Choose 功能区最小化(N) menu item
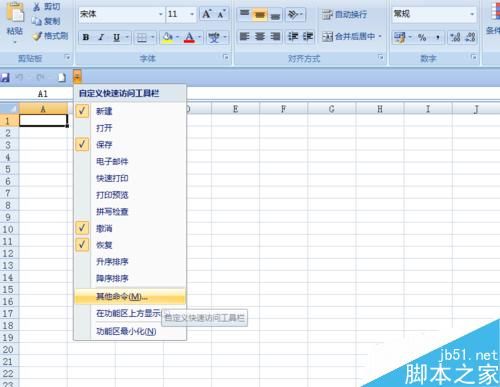The height and width of the screenshot is (387, 500). click(129, 331)
